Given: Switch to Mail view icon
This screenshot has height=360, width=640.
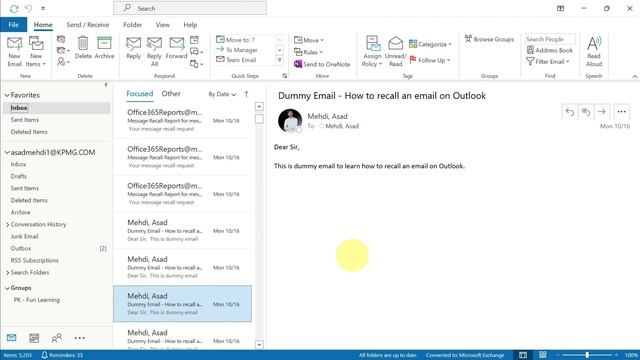Looking at the screenshot, I should click(11, 338).
